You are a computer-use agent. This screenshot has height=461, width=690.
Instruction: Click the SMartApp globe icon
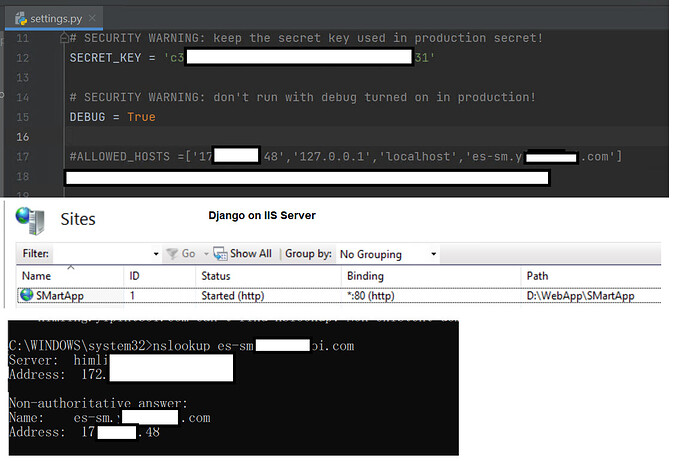pos(26,295)
